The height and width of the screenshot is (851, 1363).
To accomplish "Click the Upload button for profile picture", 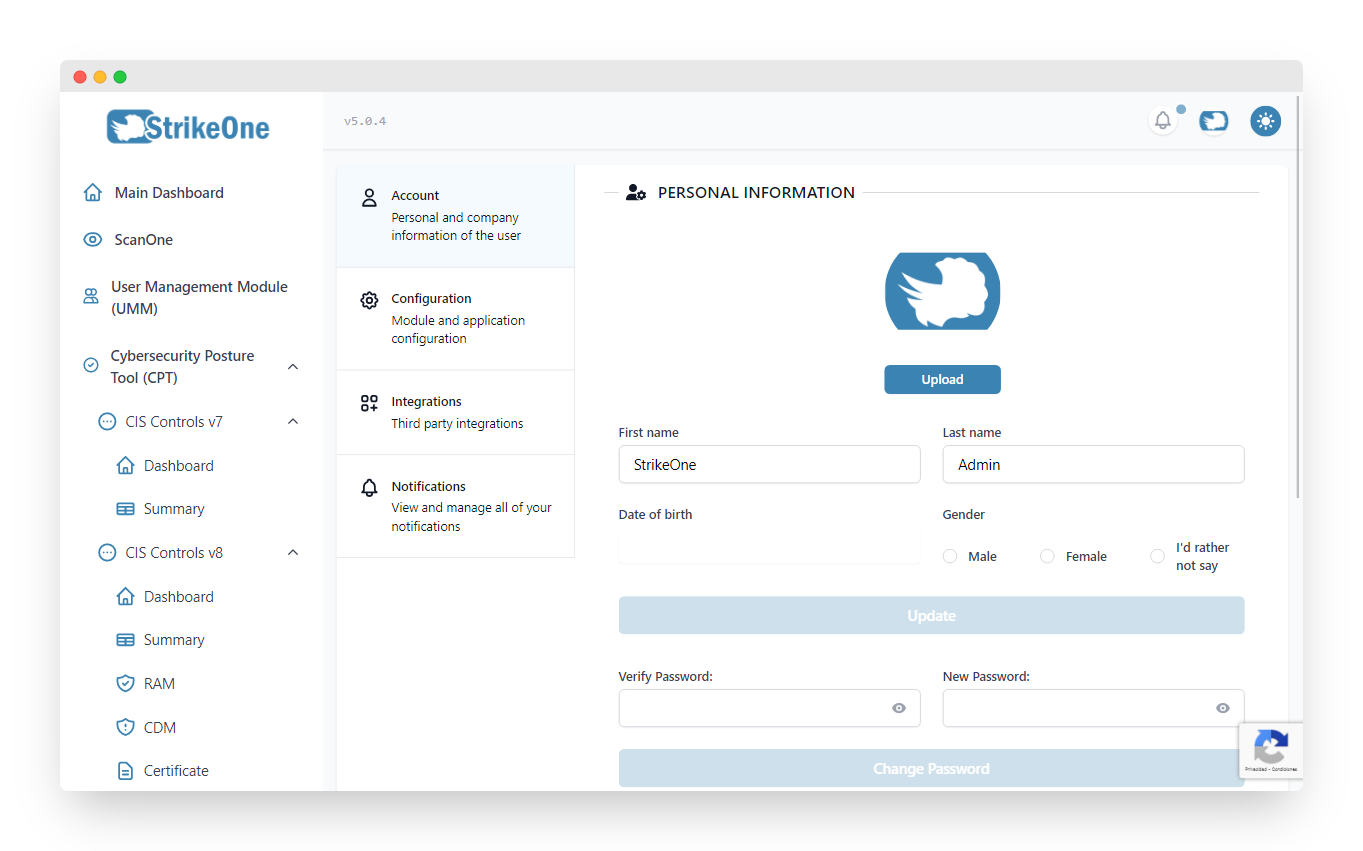I will [941, 379].
